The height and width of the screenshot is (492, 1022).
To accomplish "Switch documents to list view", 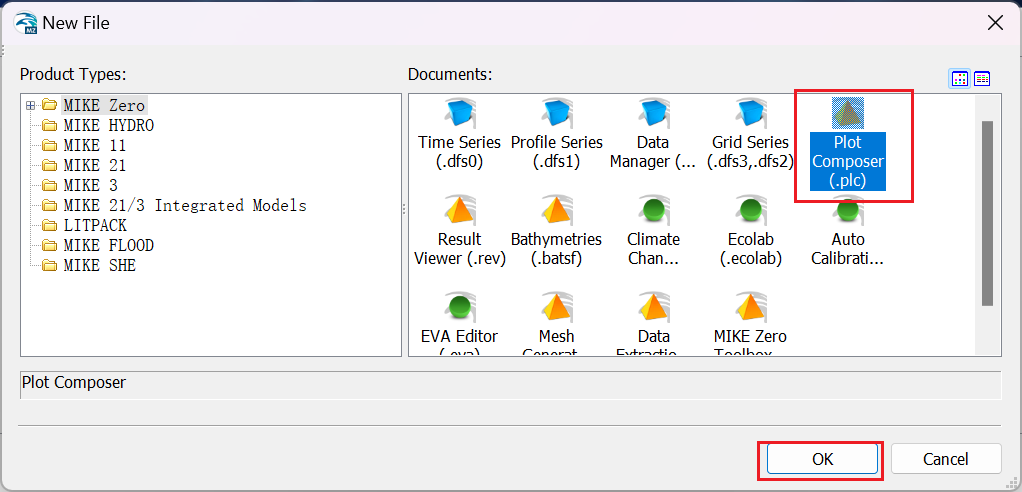I will pyautogui.click(x=982, y=79).
